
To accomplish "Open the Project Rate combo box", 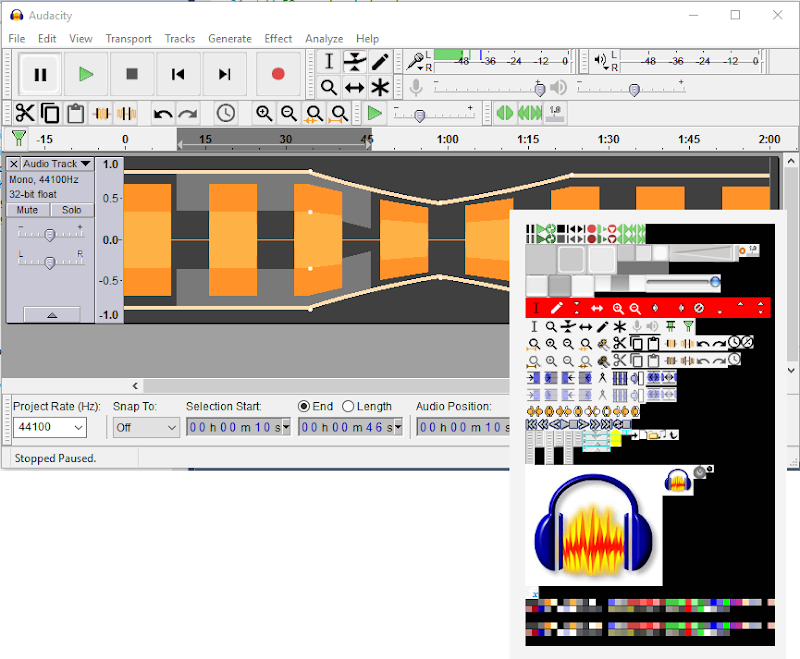I will click(x=49, y=427).
